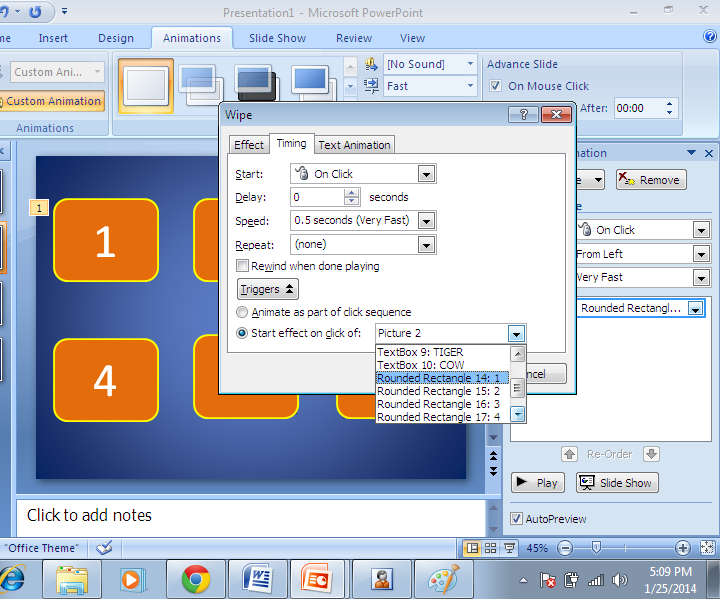
Task: Open the Start dropdown in Timing tab
Action: click(426, 174)
